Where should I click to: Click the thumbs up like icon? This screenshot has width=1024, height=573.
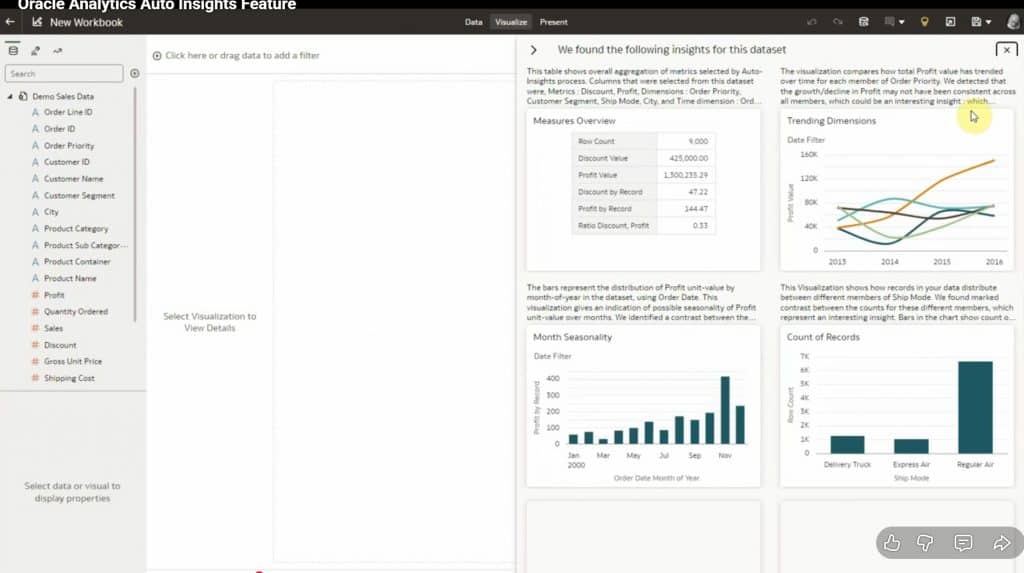891,542
